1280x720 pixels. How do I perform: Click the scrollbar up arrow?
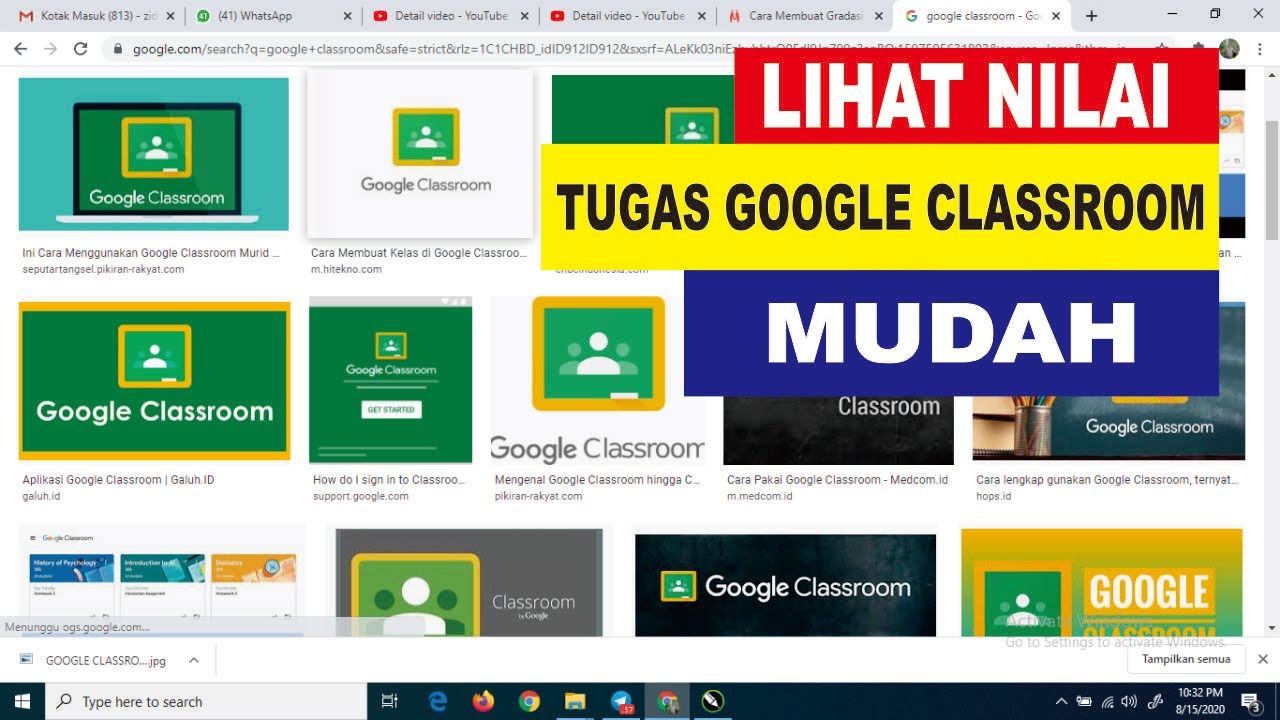pyautogui.click(x=1272, y=77)
